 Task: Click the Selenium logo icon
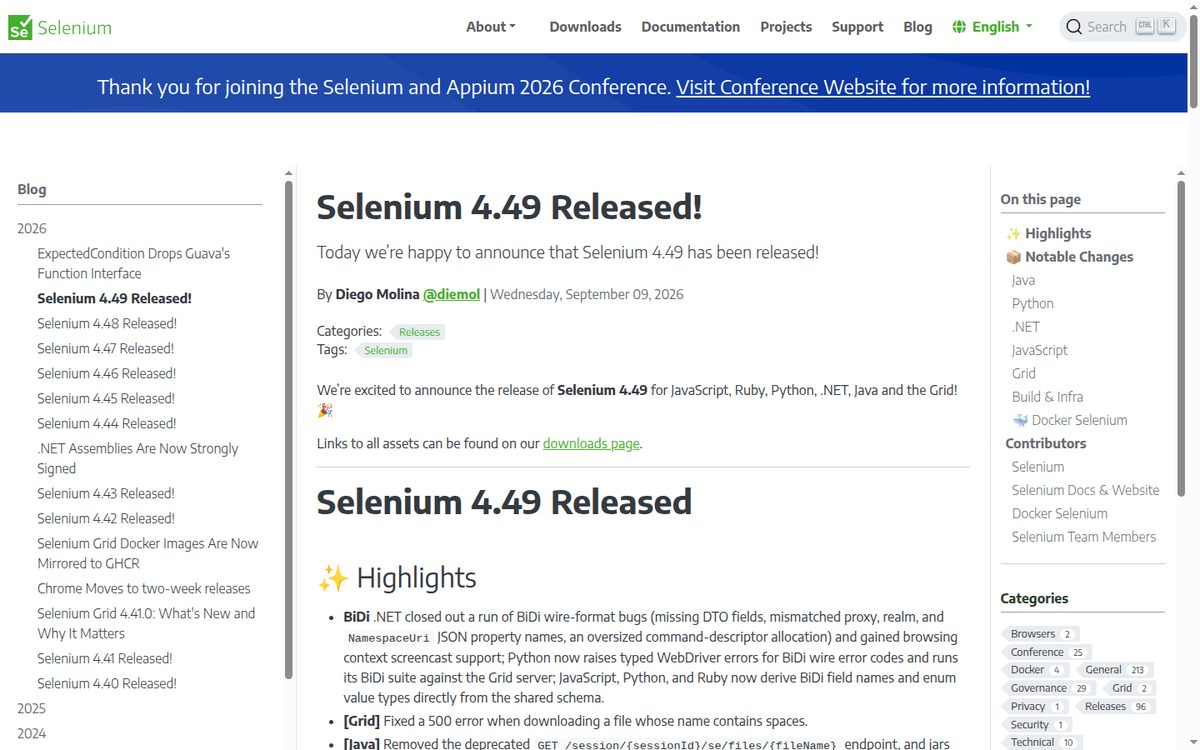(x=20, y=27)
